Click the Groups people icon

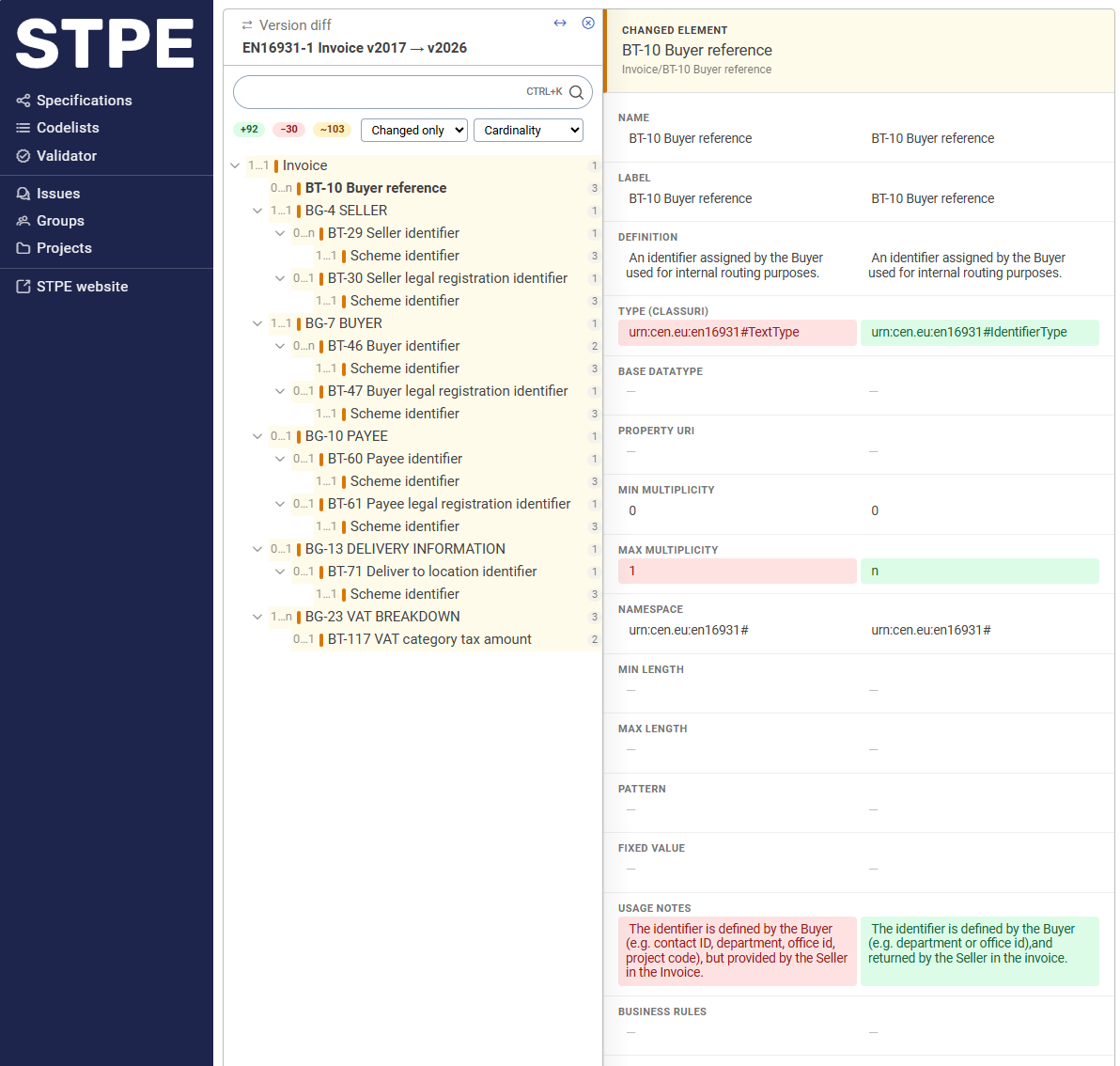click(23, 221)
